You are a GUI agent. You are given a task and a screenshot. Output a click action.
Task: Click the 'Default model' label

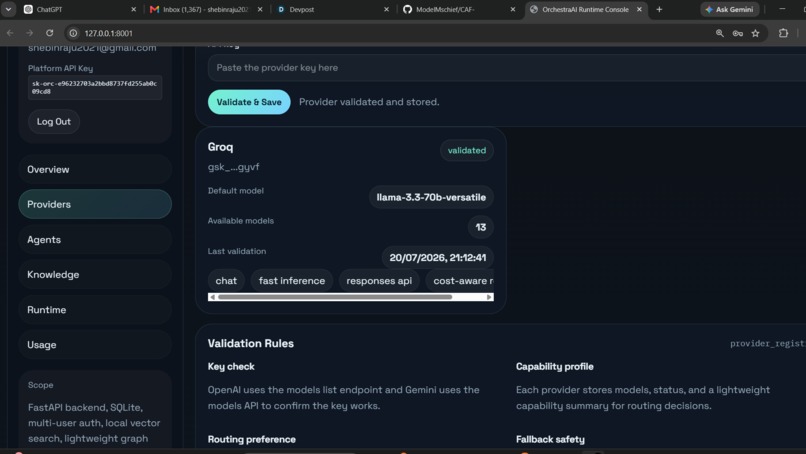(x=235, y=191)
